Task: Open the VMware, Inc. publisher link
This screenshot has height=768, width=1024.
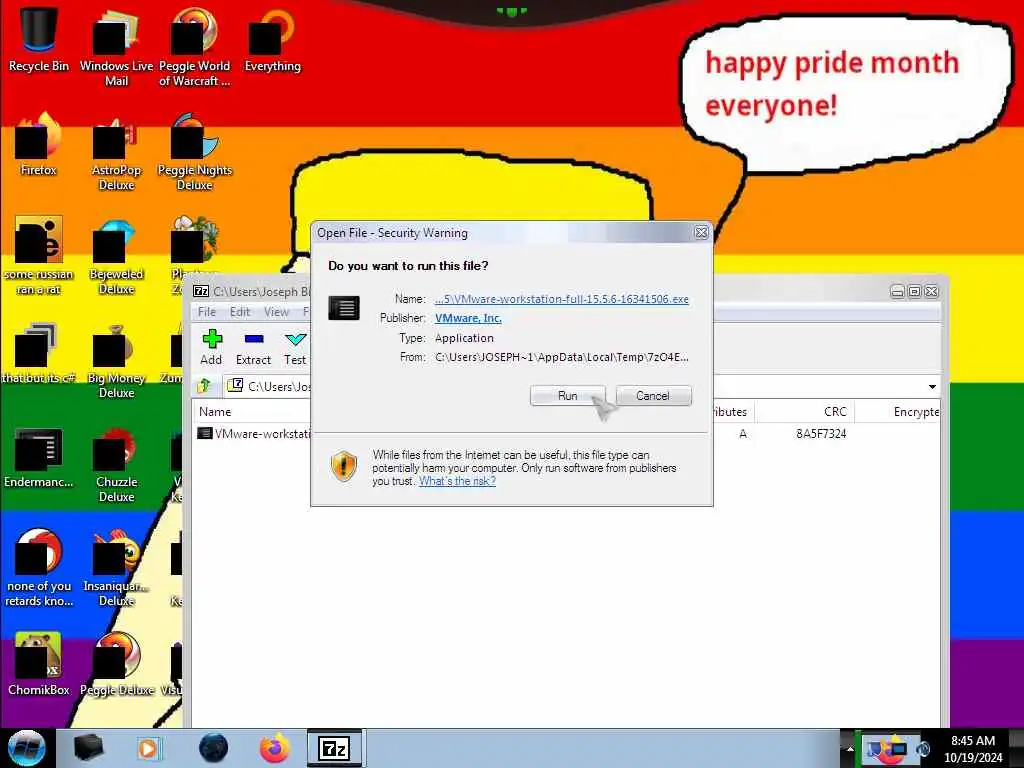Action: point(468,318)
